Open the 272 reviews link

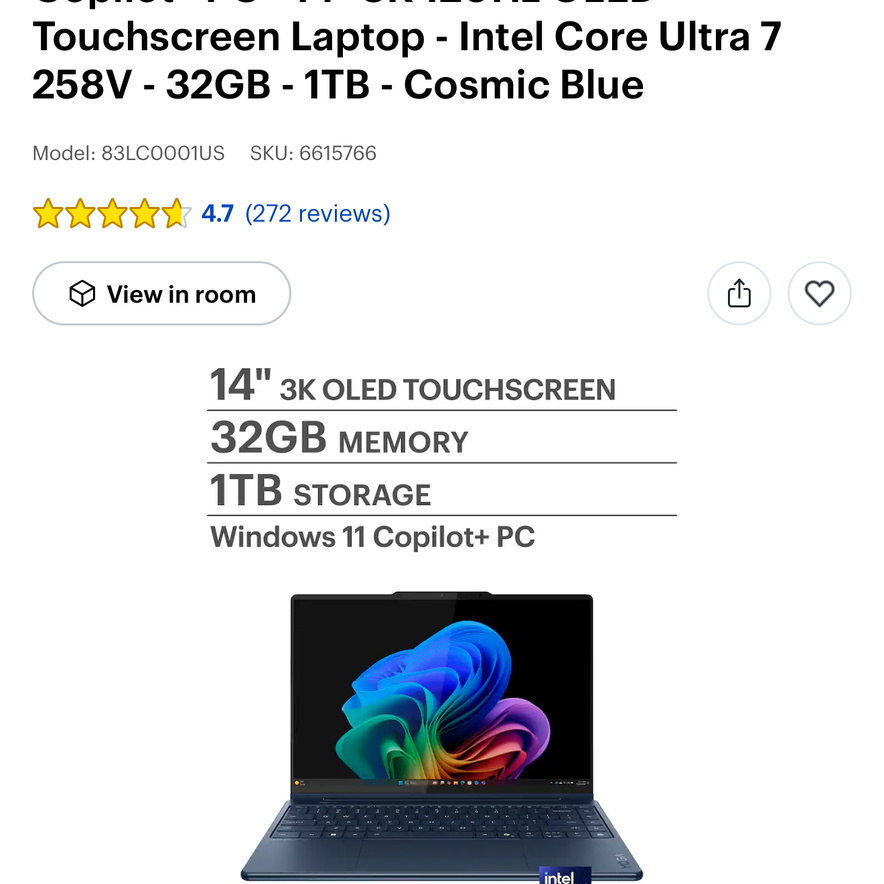pyautogui.click(x=317, y=213)
